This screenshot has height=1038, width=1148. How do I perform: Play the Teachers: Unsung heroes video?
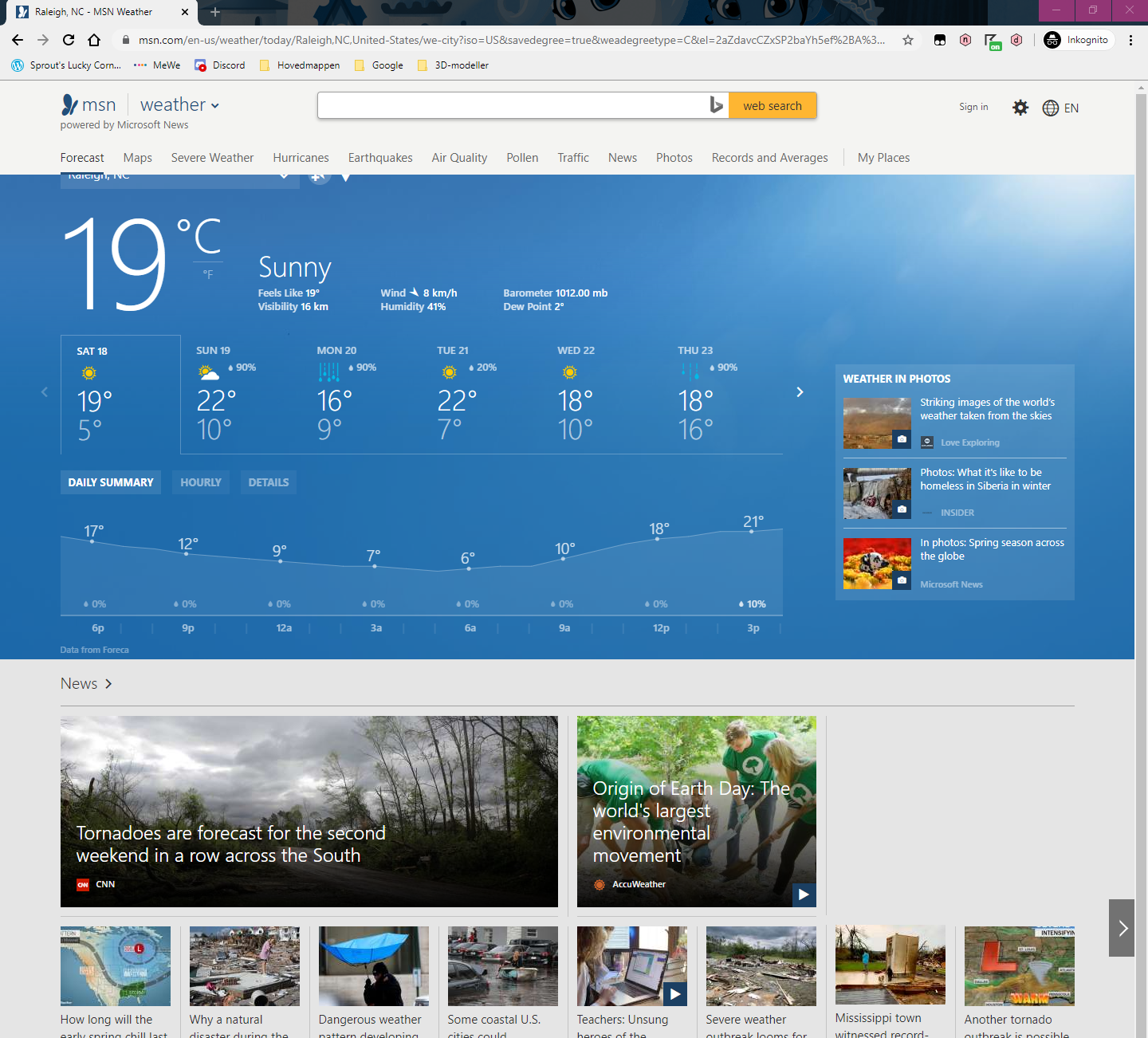coord(675,993)
